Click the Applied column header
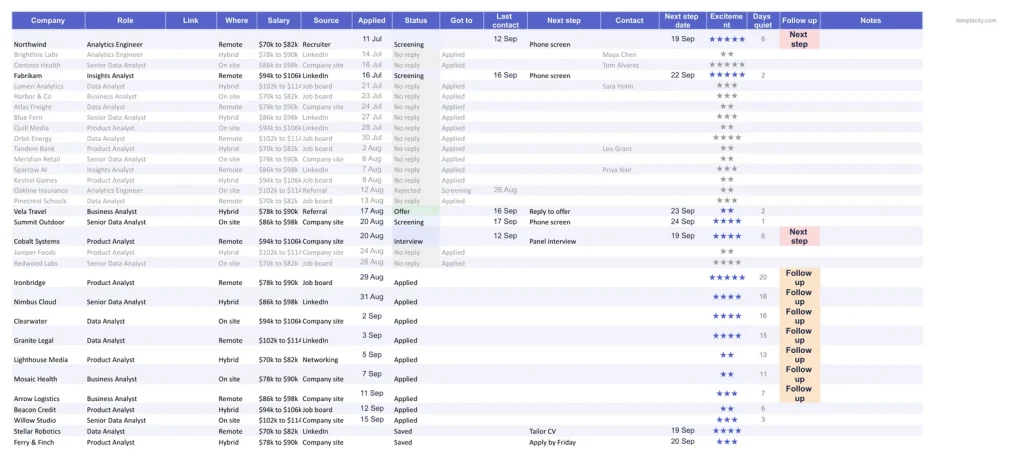This screenshot has width=1024, height=458. point(372,20)
